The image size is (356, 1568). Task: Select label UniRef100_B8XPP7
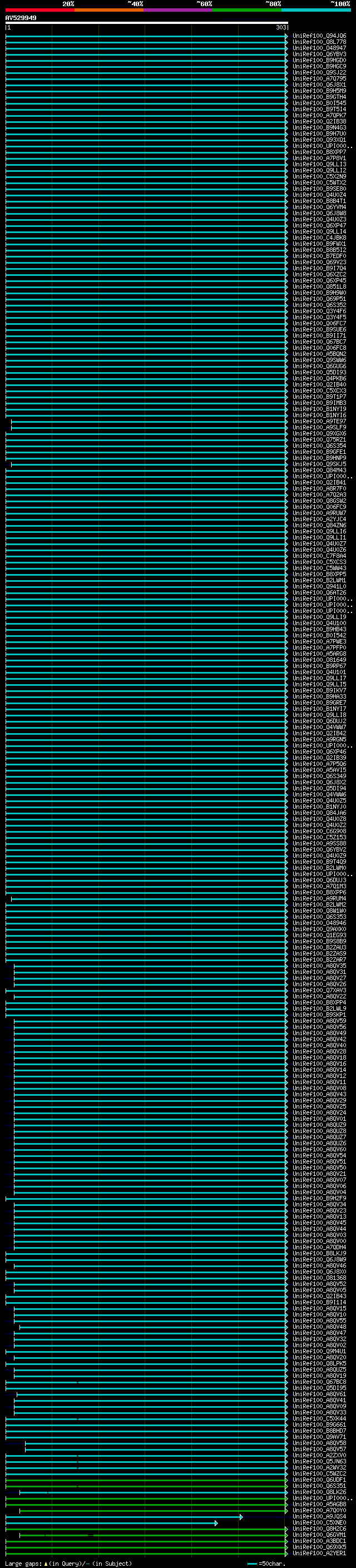click(x=319, y=152)
